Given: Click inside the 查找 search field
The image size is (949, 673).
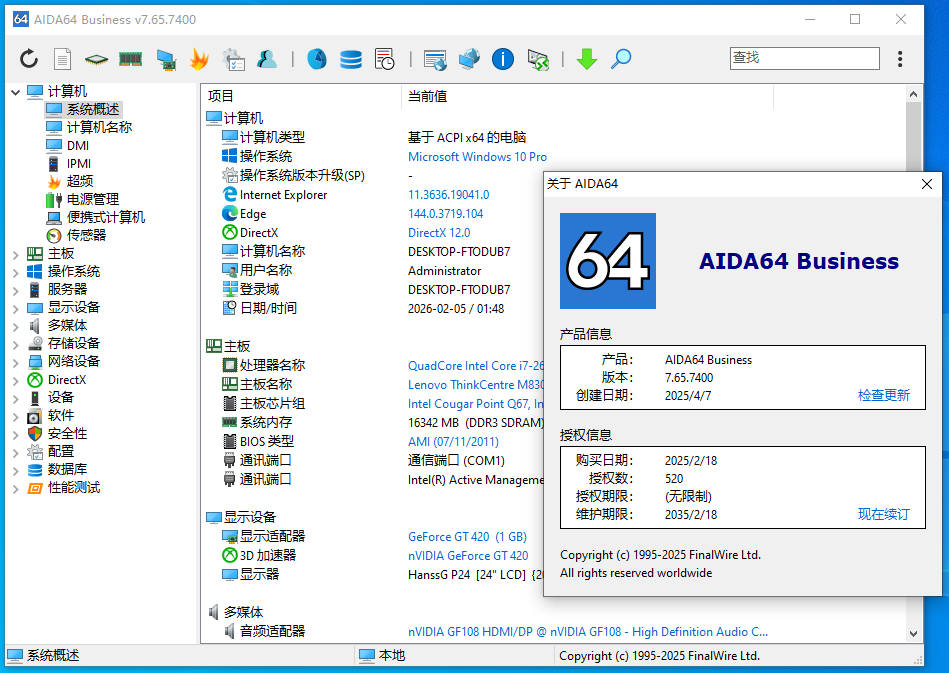Looking at the screenshot, I should click(804, 58).
